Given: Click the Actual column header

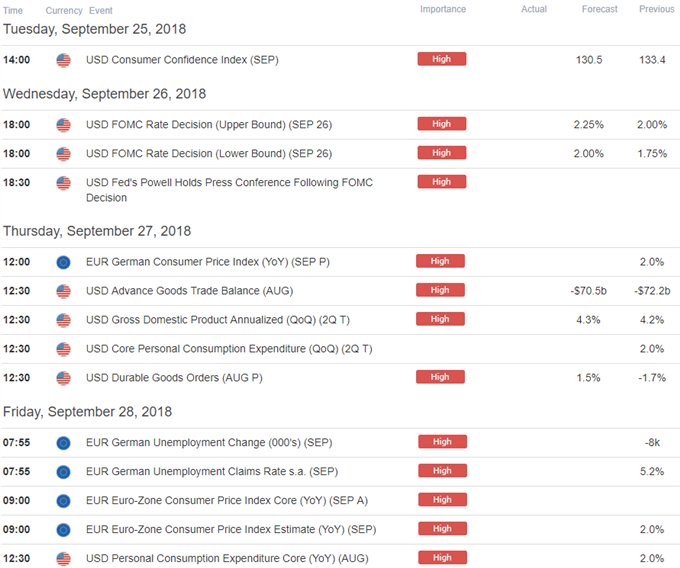Looking at the screenshot, I should pyautogui.click(x=534, y=9).
